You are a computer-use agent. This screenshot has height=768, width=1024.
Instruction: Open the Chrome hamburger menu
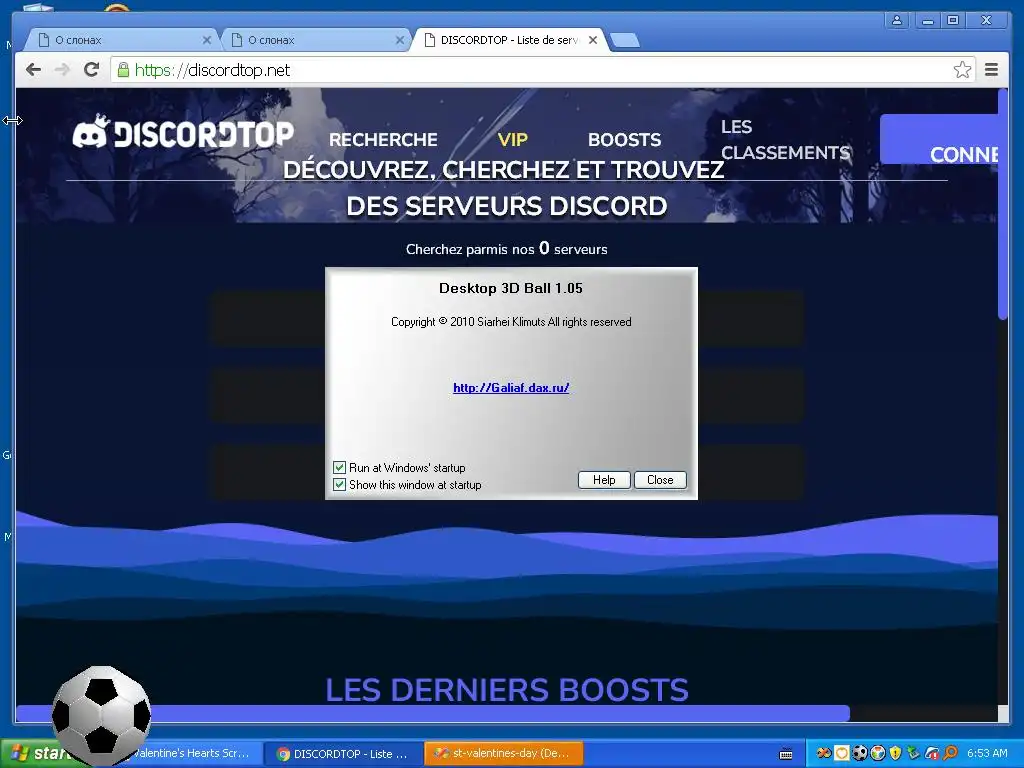coord(991,70)
